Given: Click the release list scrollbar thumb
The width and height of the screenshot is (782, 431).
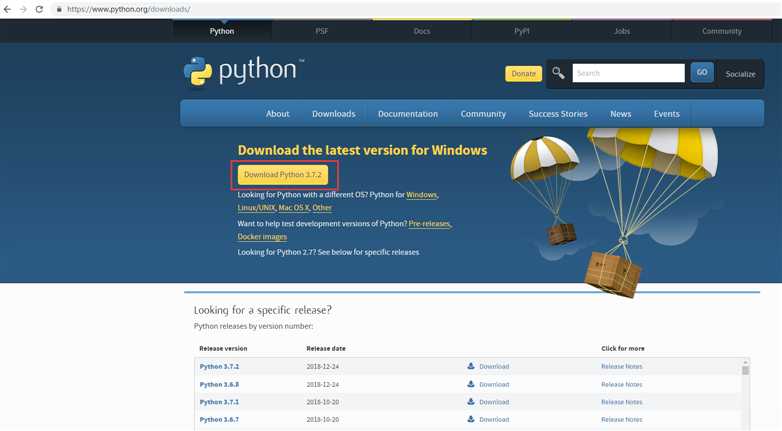Looking at the screenshot, I should 746,370.
